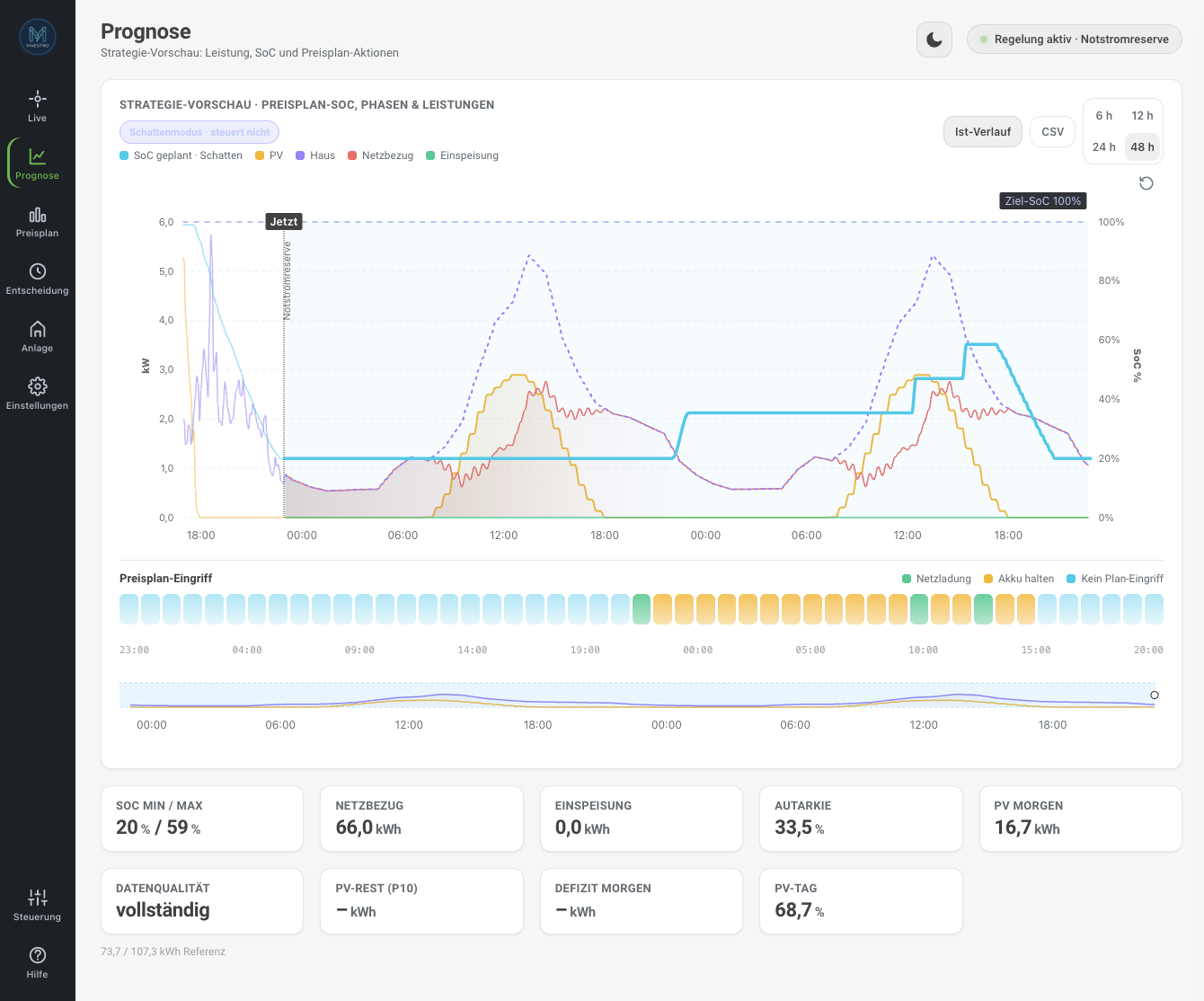Open the Anlage house icon
This screenshot has width=1204, height=1001.
[37, 329]
